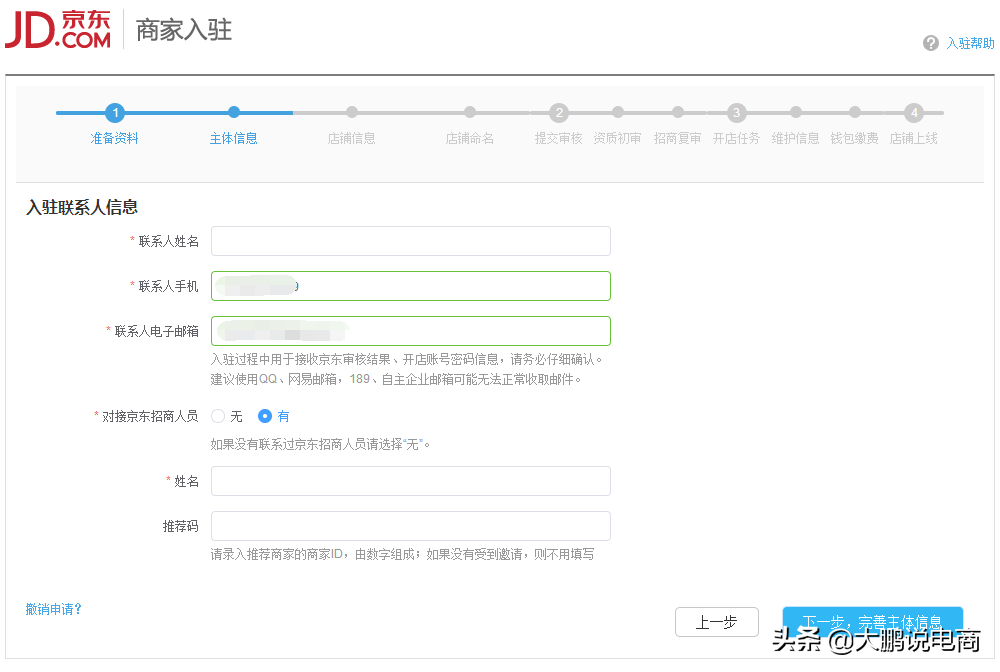Select the 提交审核 step label
This screenshot has height=672, width=1000.
pyautogui.click(x=559, y=138)
